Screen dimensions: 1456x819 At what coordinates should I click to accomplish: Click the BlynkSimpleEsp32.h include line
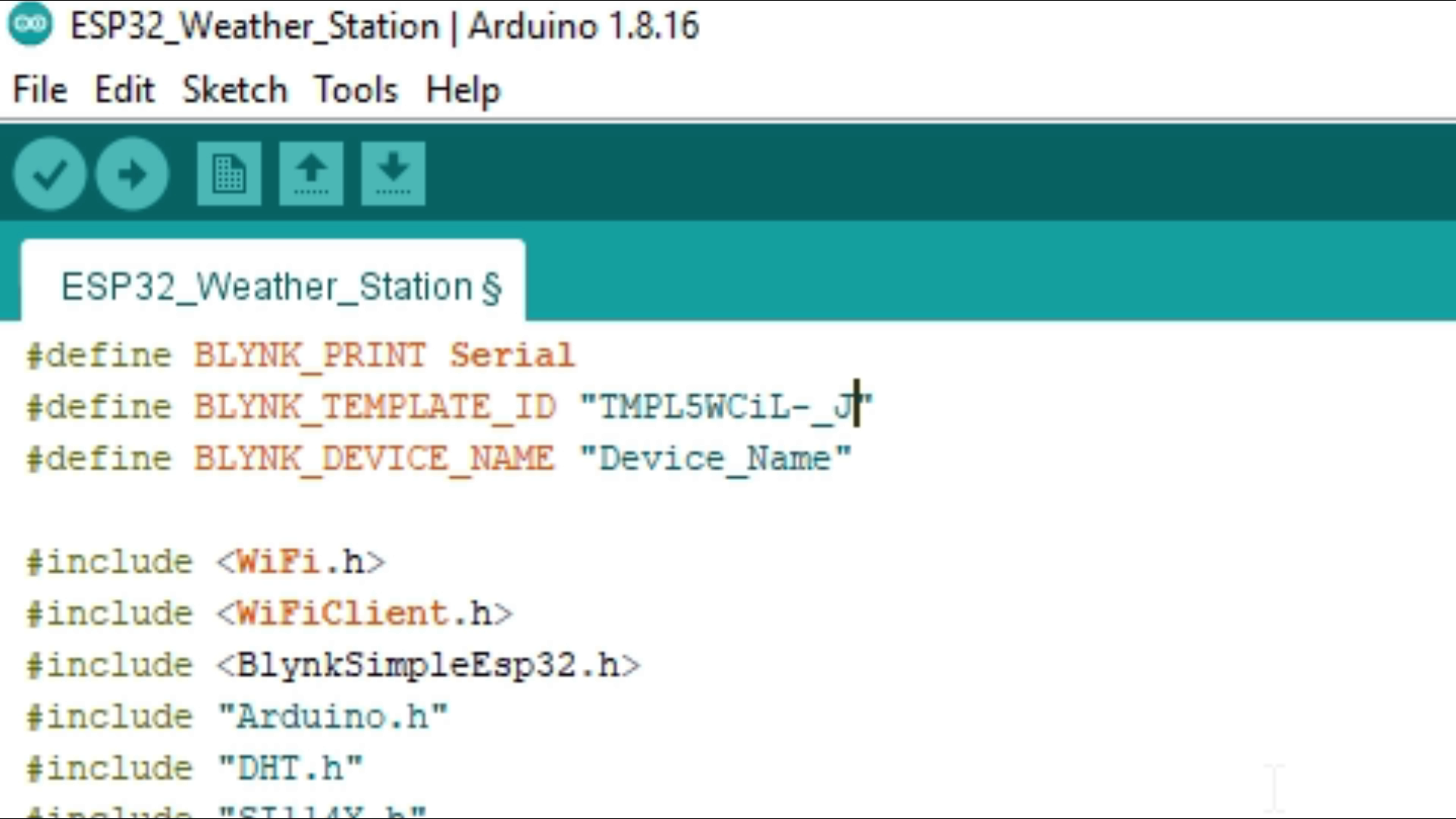tap(334, 665)
